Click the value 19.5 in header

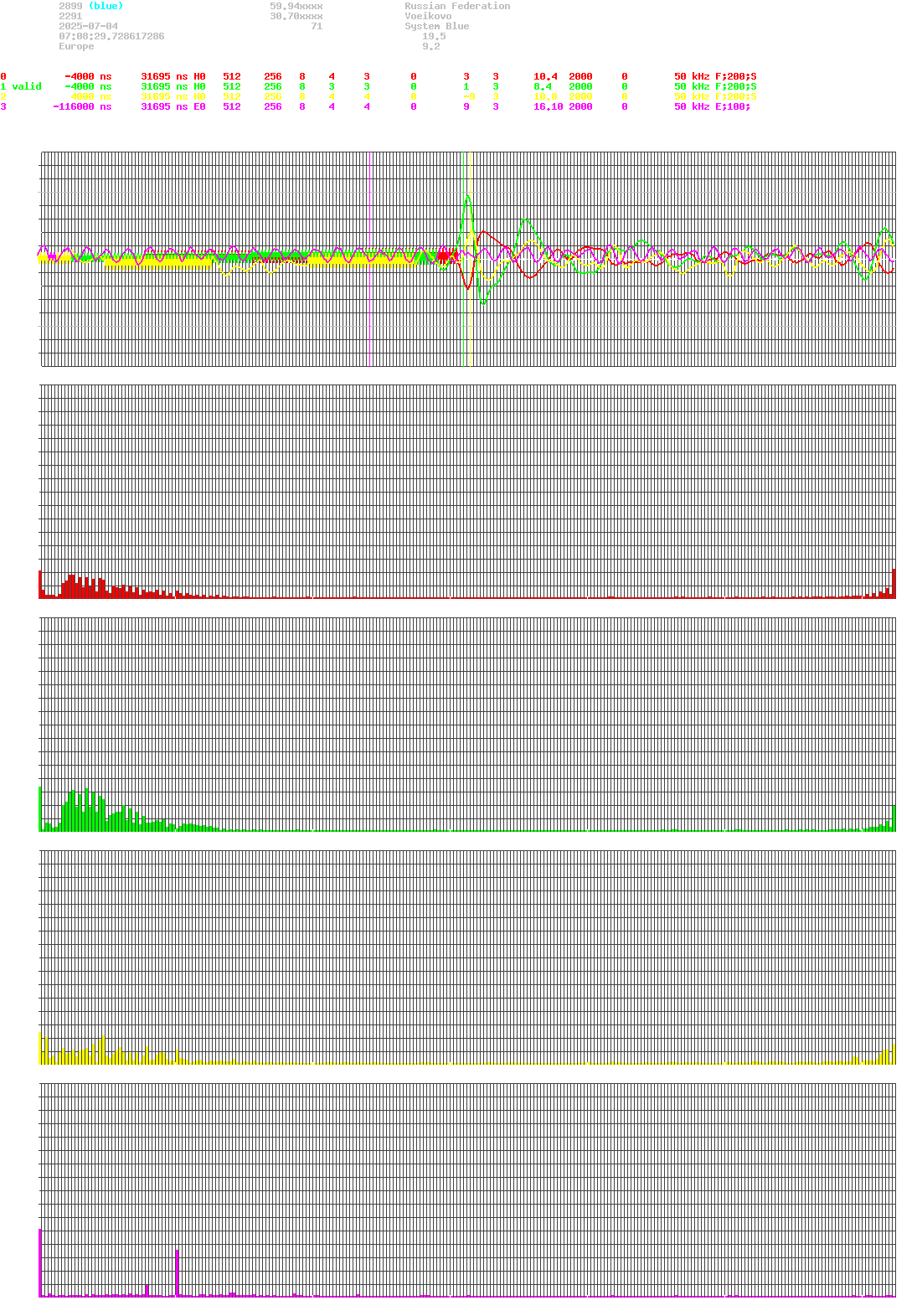434,36
